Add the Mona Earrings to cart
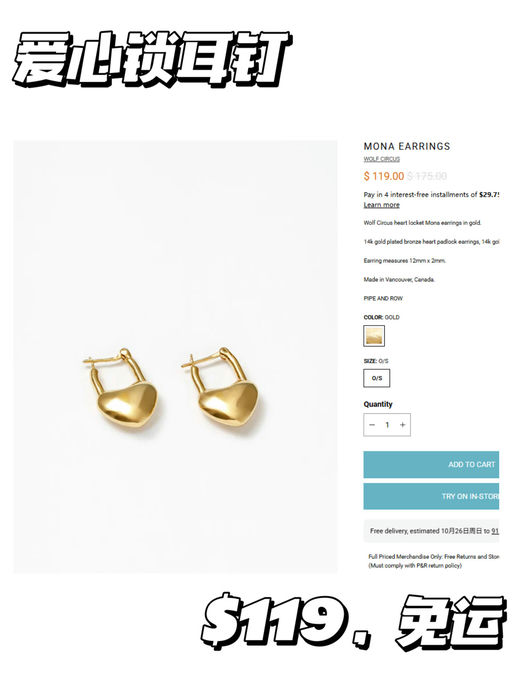 click(x=431, y=464)
